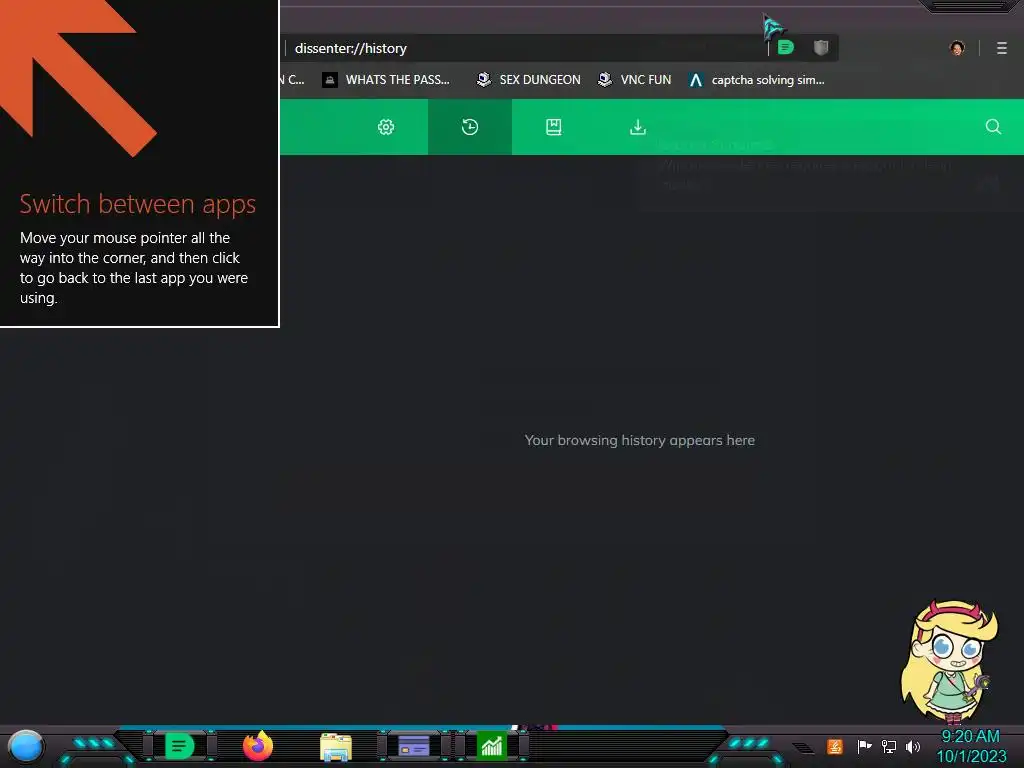This screenshot has height=768, width=1024.
Task: Click the dissenter://history address bar
Action: (522, 48)
